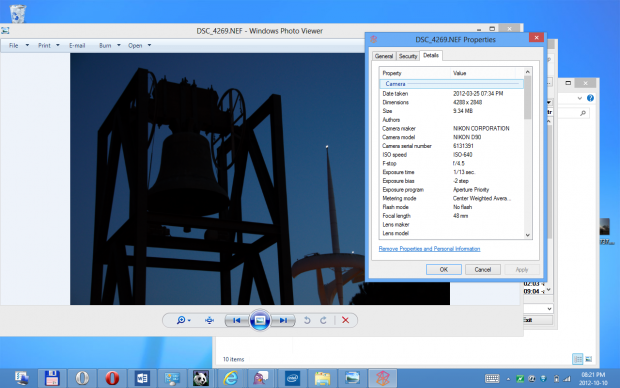
Task: Go to the previous photo
Action: pos(236,320)
